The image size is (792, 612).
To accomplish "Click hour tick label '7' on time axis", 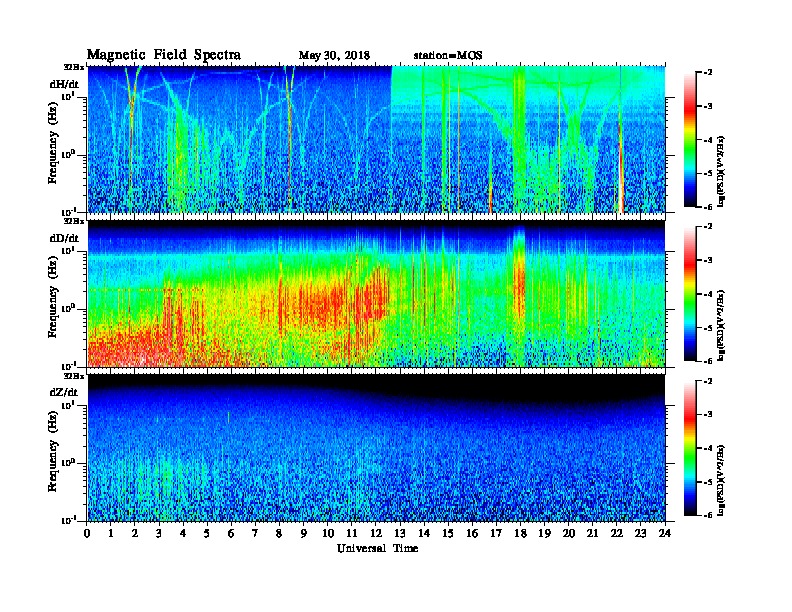I will [256, 533].
